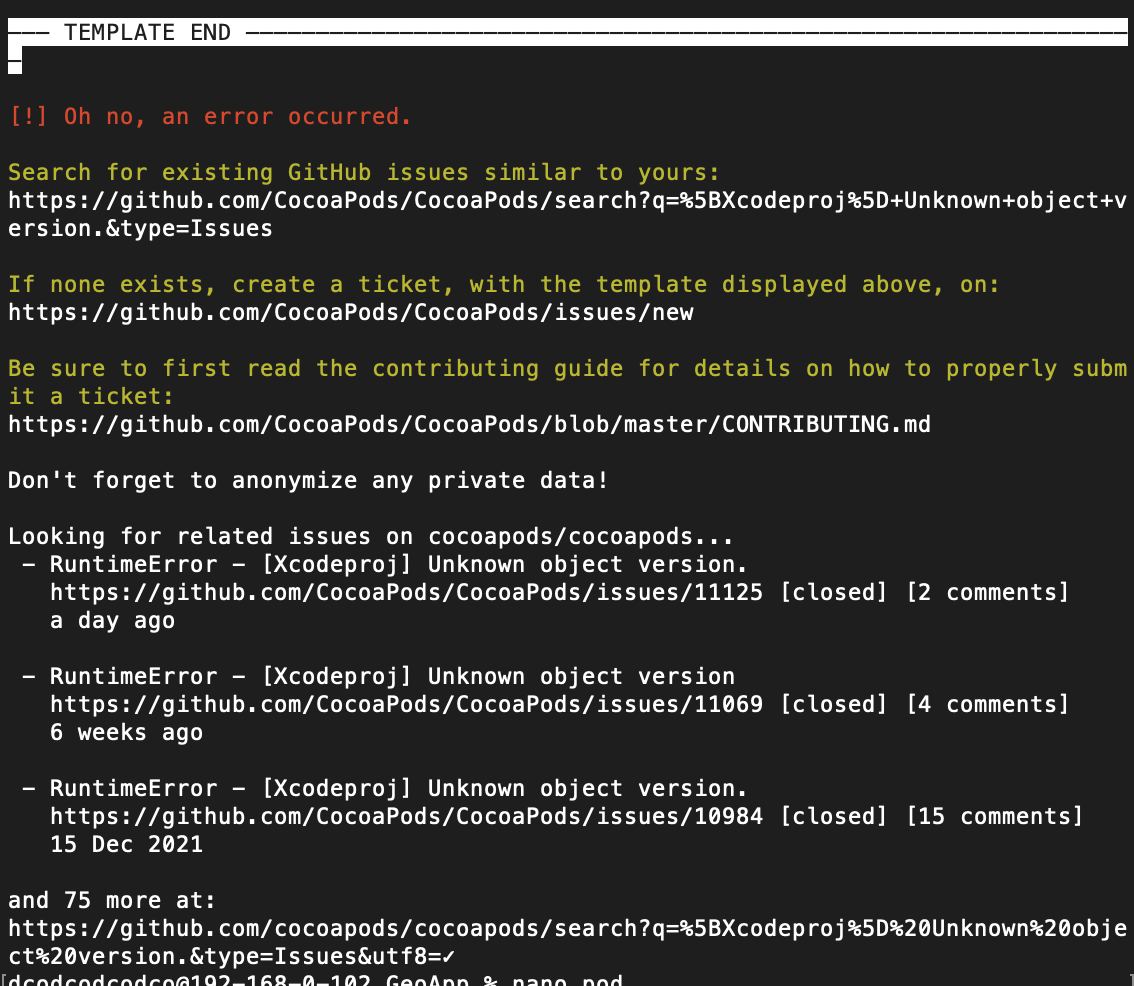Click the '[closed]' tag of issue 11069
Screen dimensions: 1134x986
click(x=833, y=705)
